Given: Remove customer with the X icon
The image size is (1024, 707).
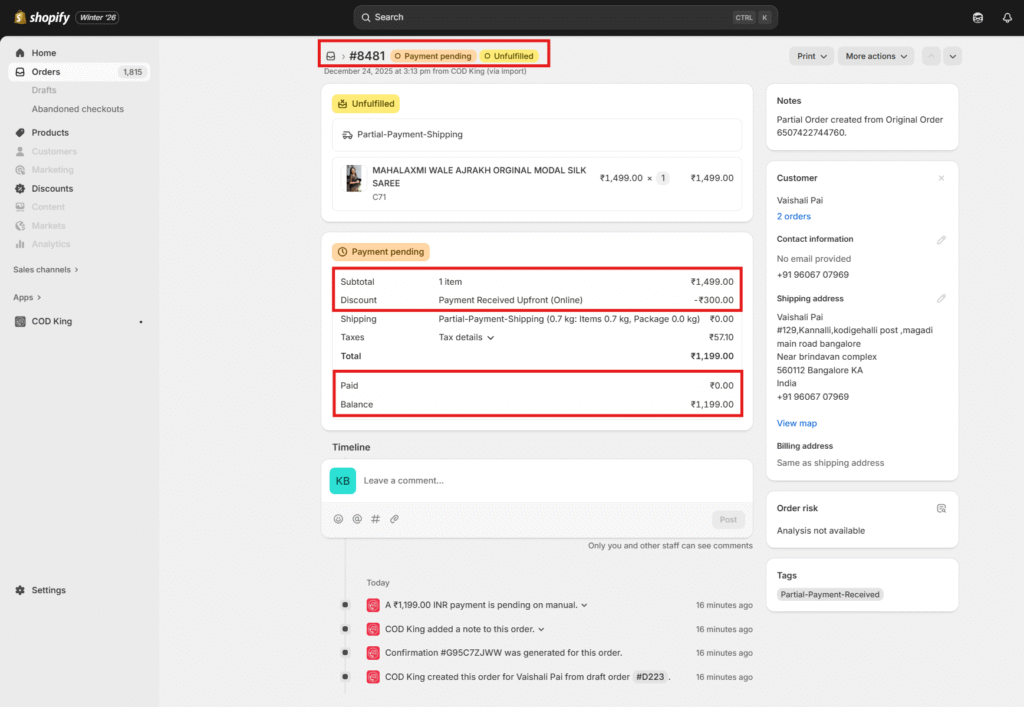Looking at the screenshot, I should [941, 178].
